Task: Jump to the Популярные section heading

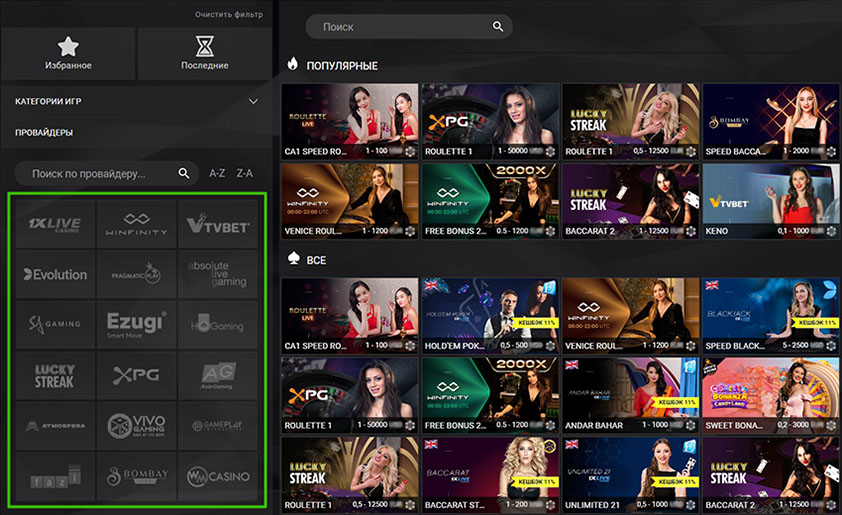Action: tap(341, 65)
